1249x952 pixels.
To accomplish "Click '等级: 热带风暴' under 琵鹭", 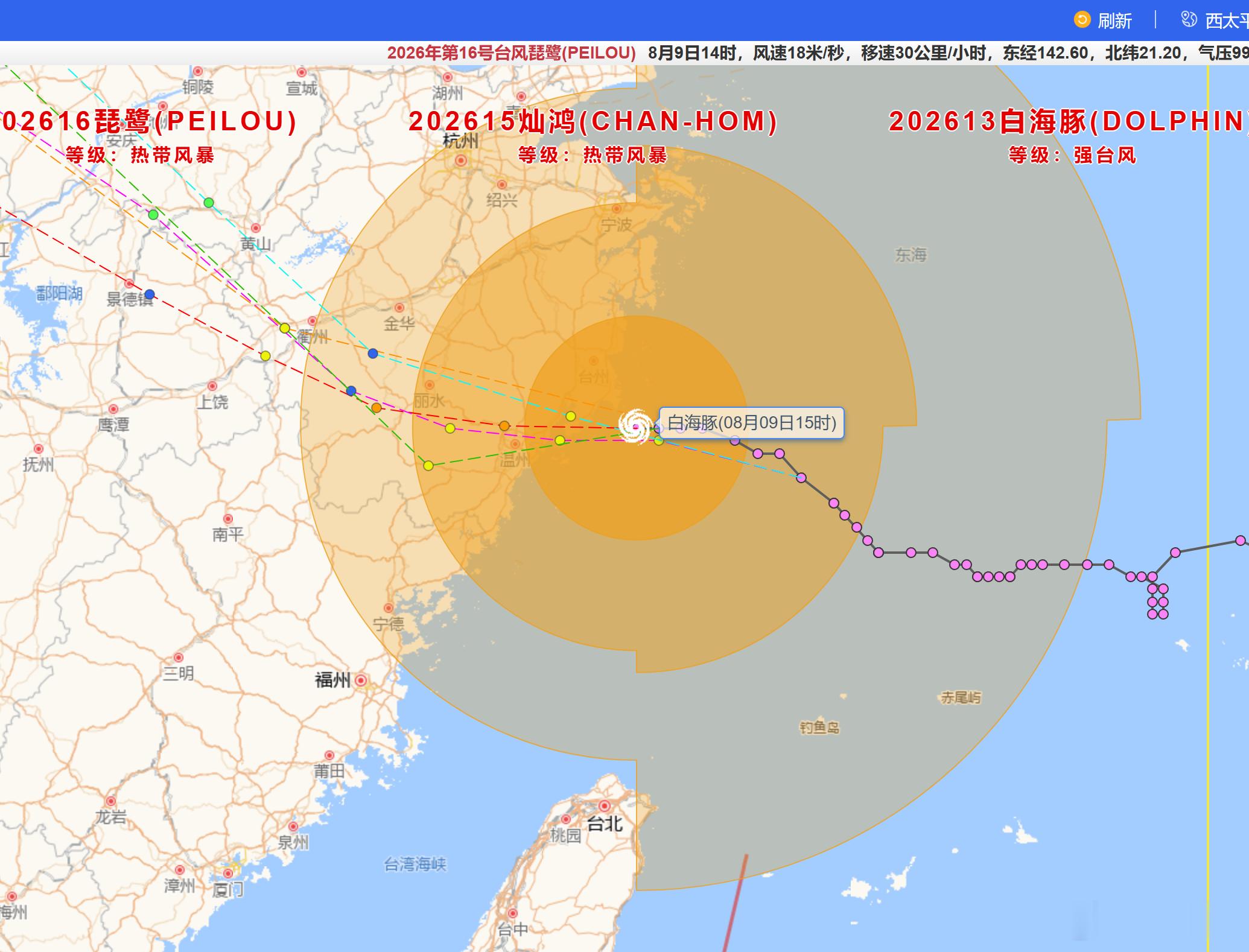I will (x=140, y=156).
